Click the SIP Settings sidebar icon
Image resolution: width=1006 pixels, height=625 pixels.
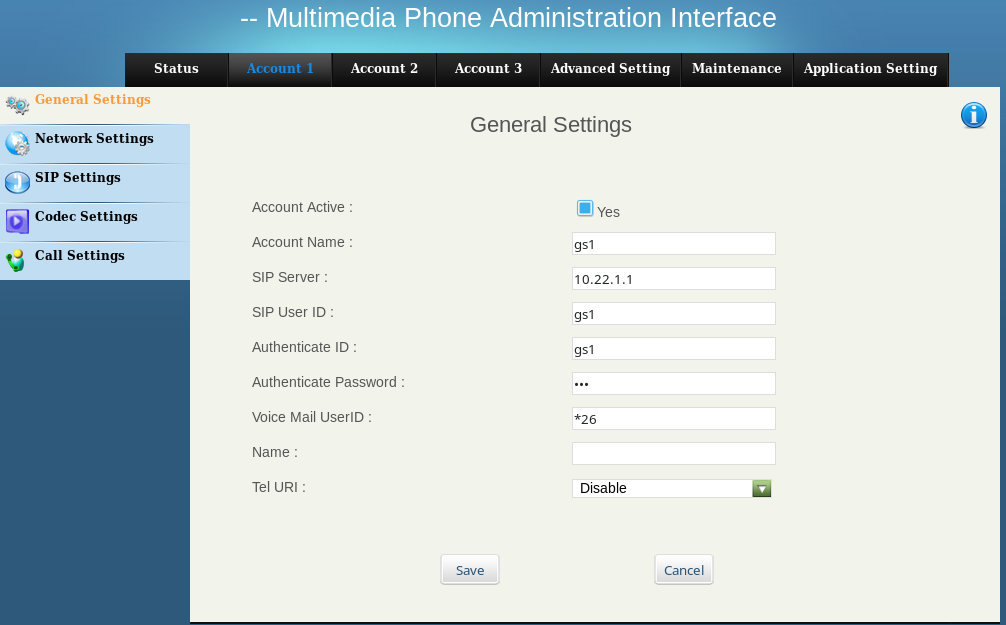[x=17, y=183]
